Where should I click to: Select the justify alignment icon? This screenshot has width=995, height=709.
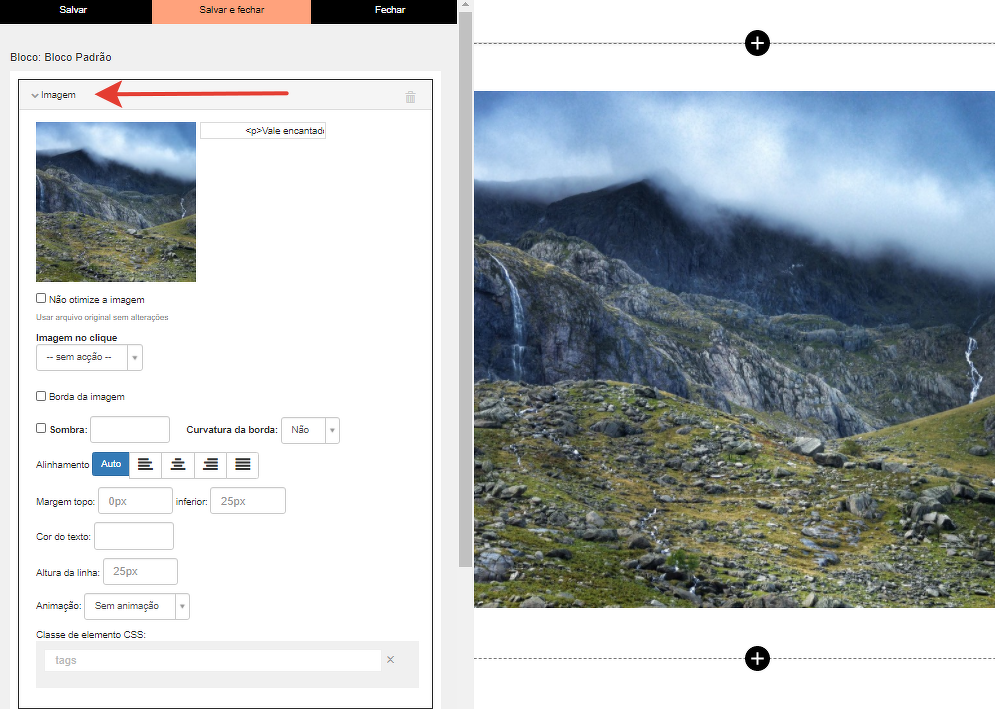point(242,464)
